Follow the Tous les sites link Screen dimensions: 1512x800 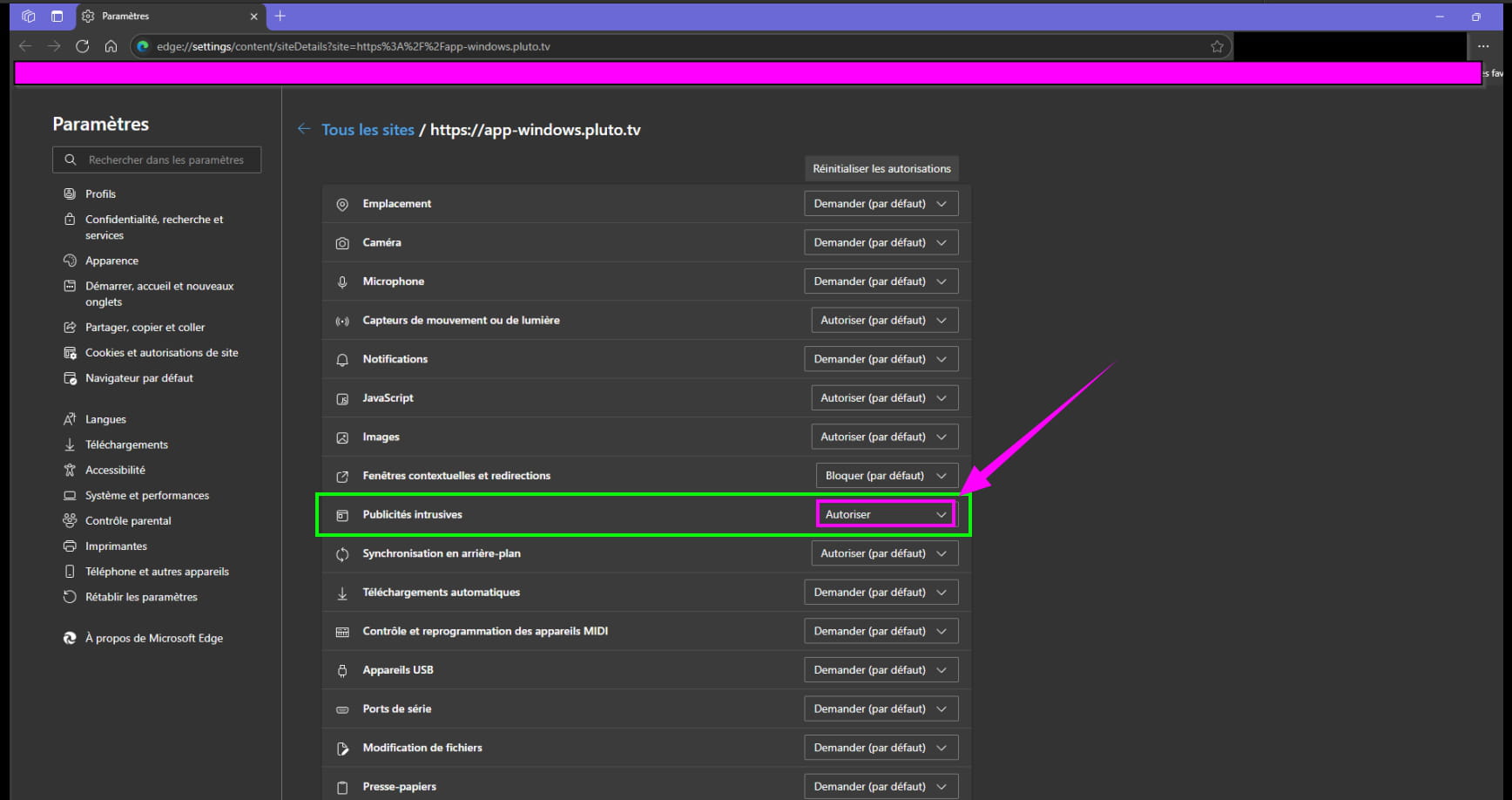coord(368,129)
